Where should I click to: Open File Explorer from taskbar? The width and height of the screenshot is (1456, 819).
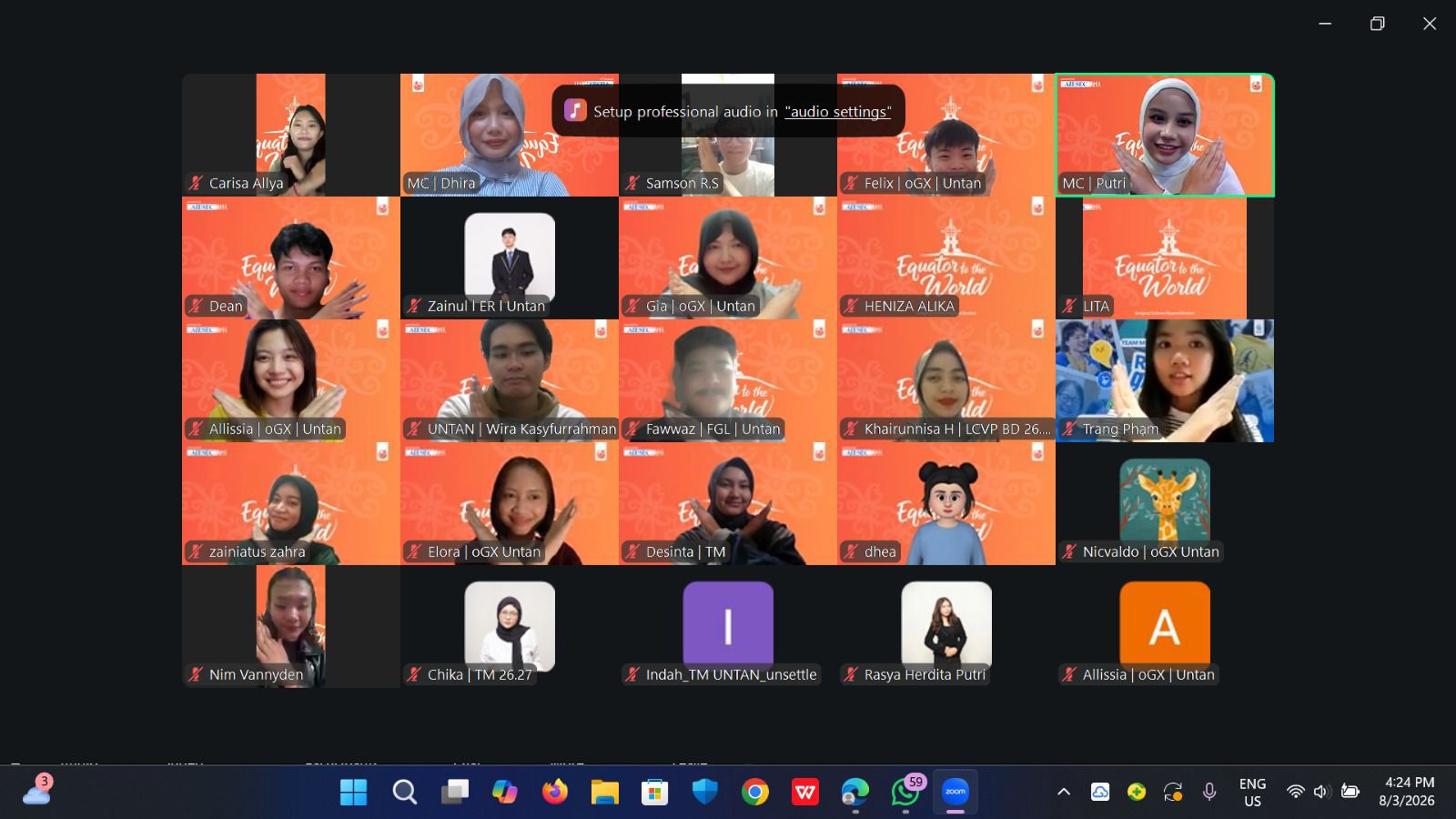tap(604, 792)
